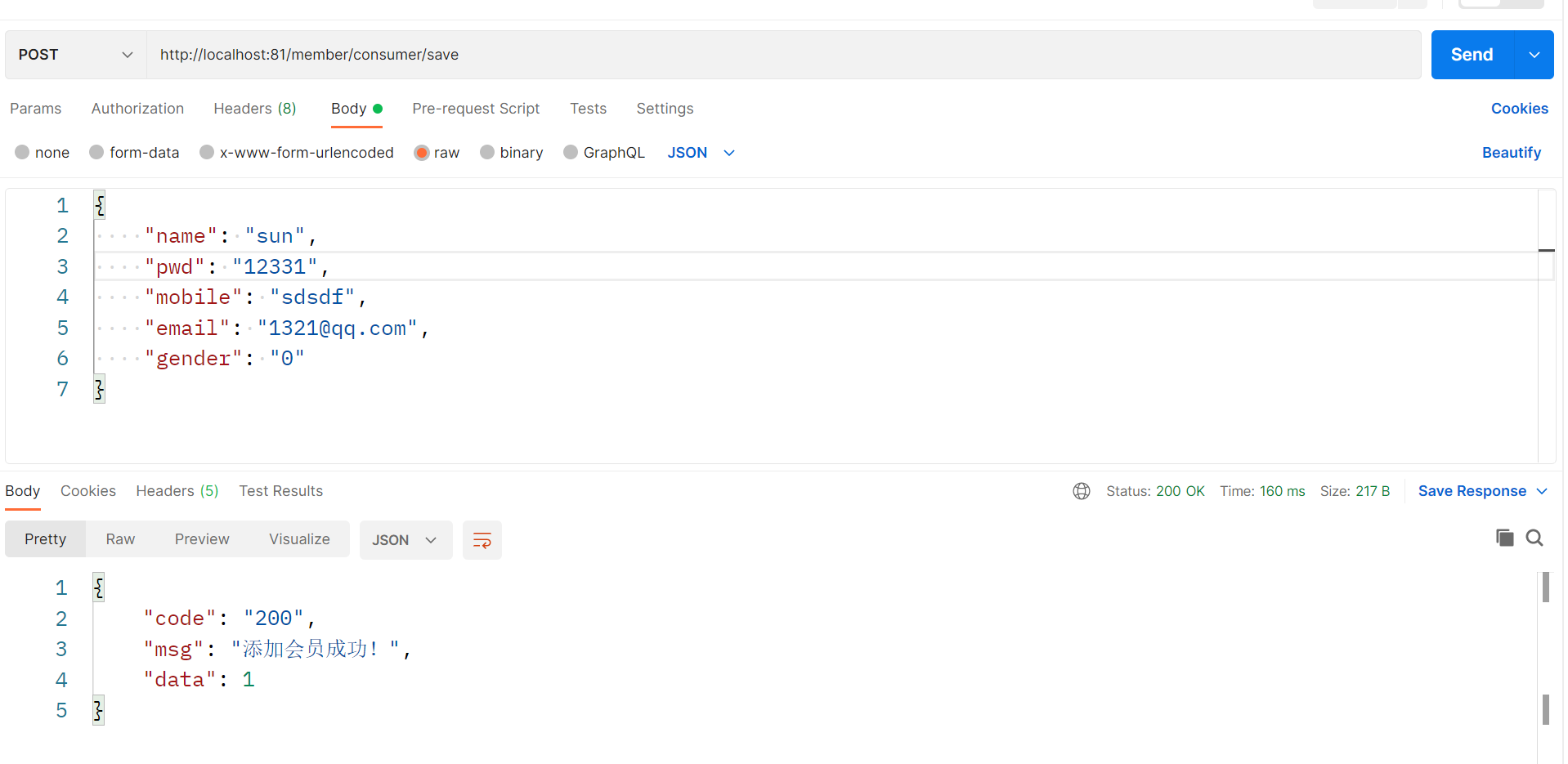Viewport: 1568px width, 764px height.
Task: Switch to the Visualize response view
Action: [299, 539]
